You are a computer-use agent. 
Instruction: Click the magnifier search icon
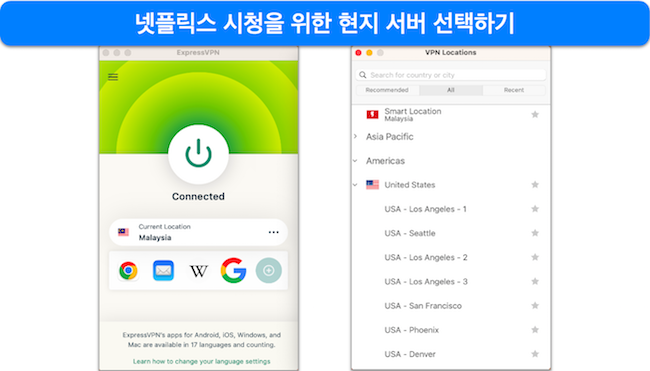[363, 75]
